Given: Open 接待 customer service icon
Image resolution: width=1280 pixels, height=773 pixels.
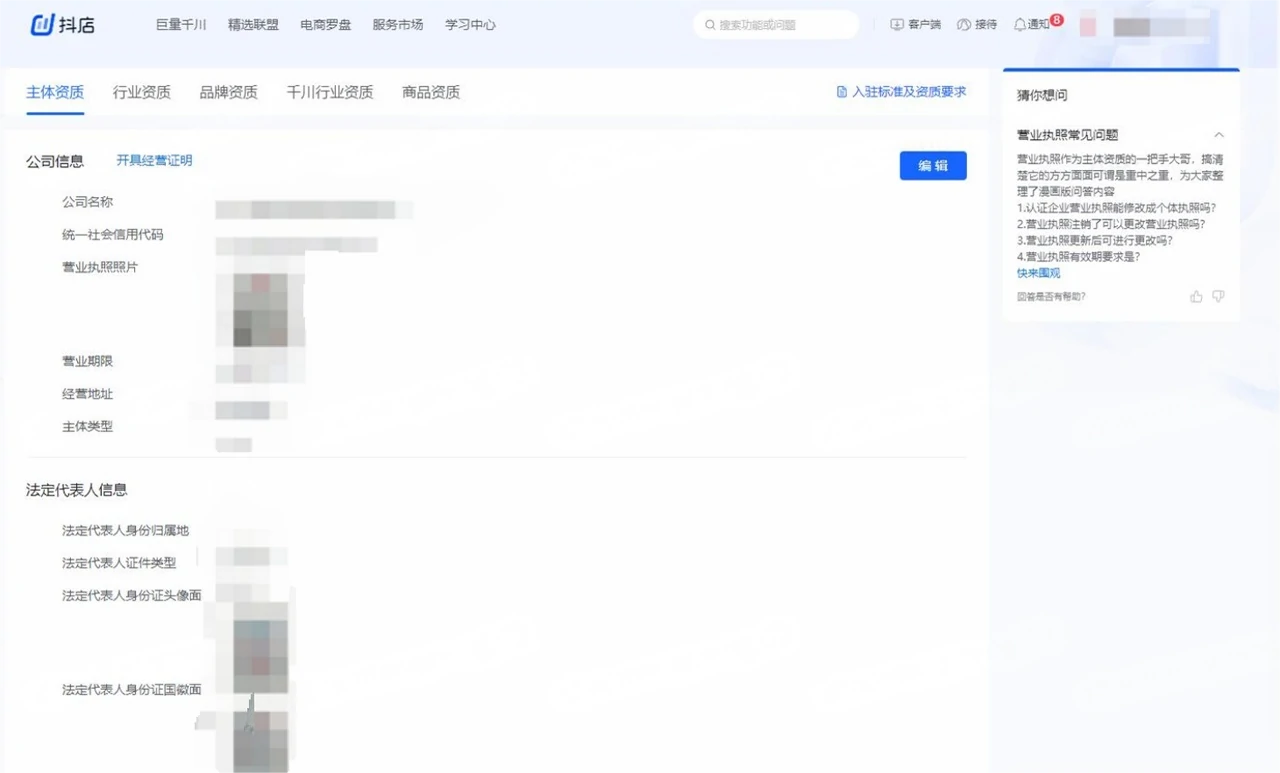Looking at the screenshot, I should 964,25.
